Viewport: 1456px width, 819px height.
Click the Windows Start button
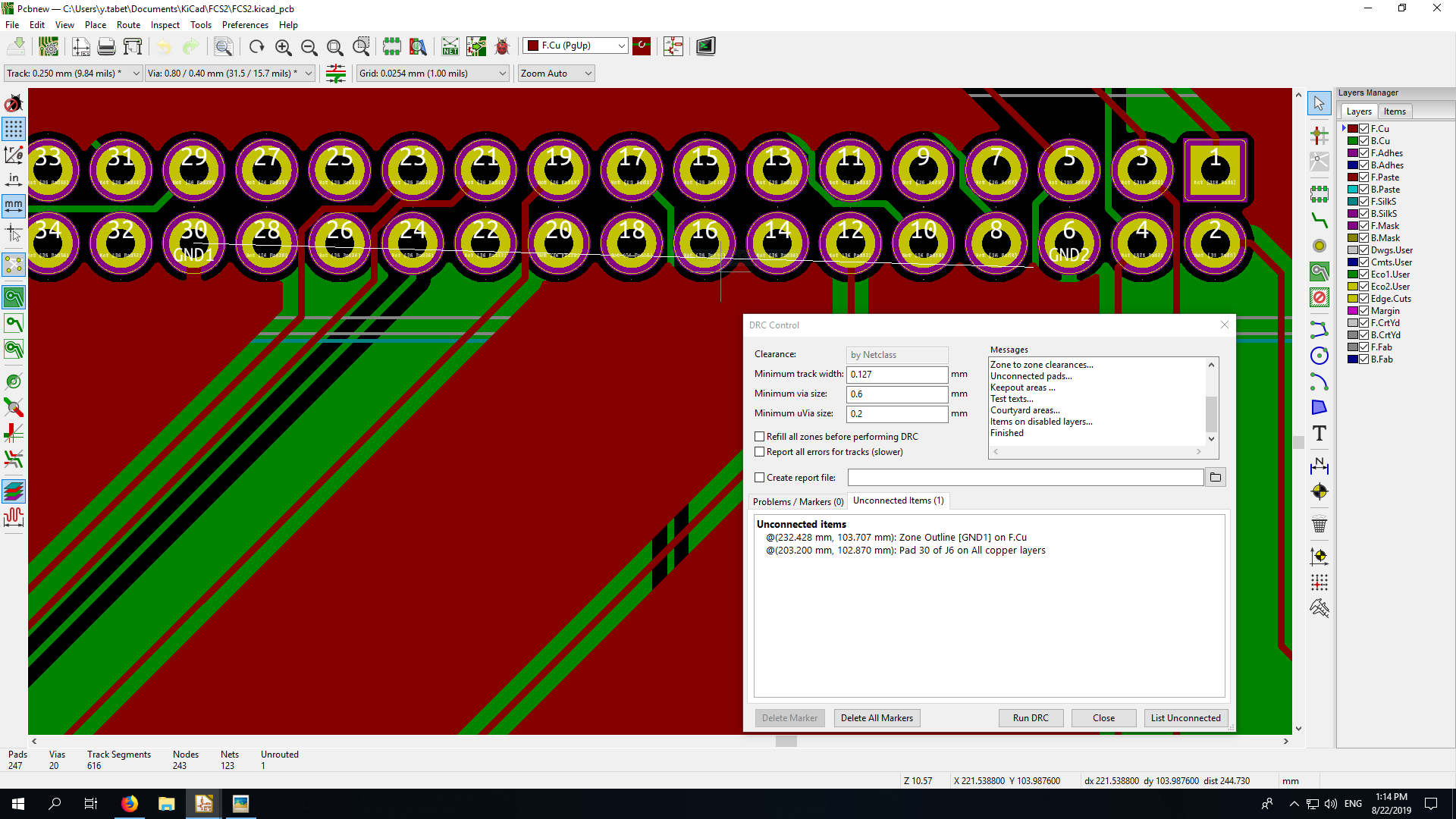coord(18,804)
